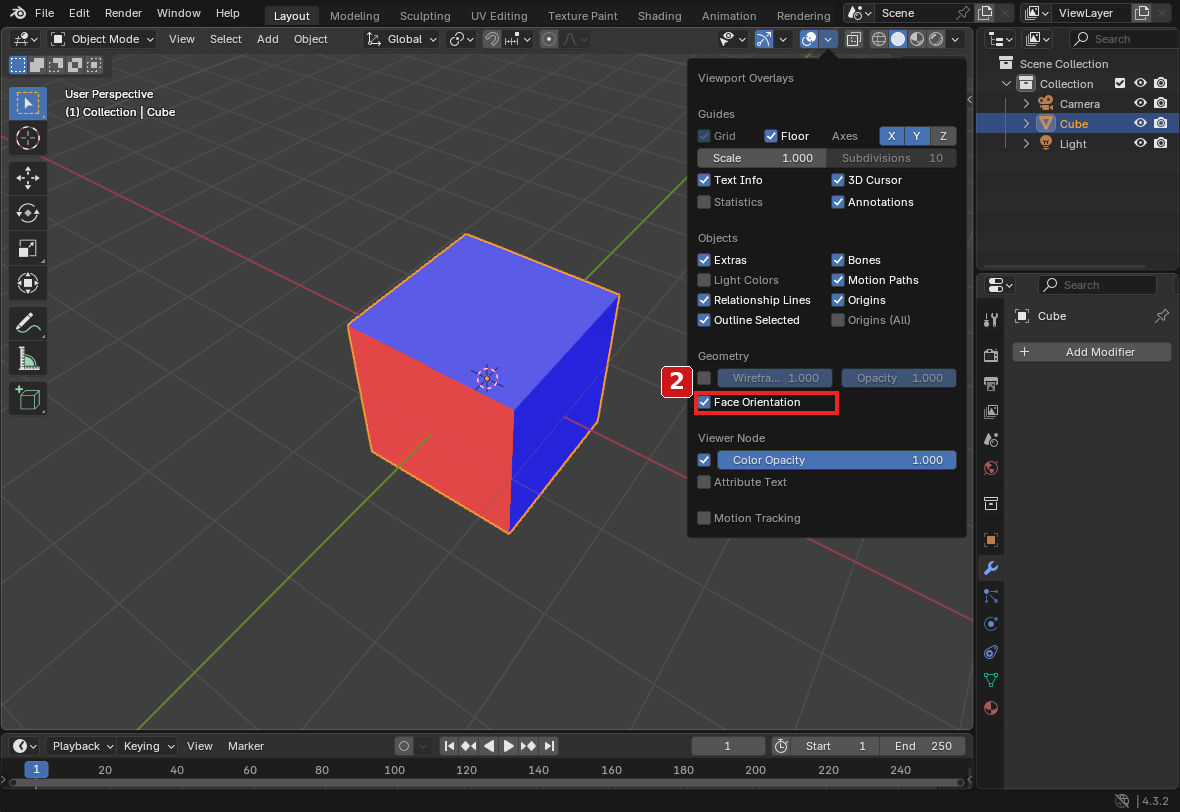
Task: Activate the Move tool
Action: click(28, 178)
